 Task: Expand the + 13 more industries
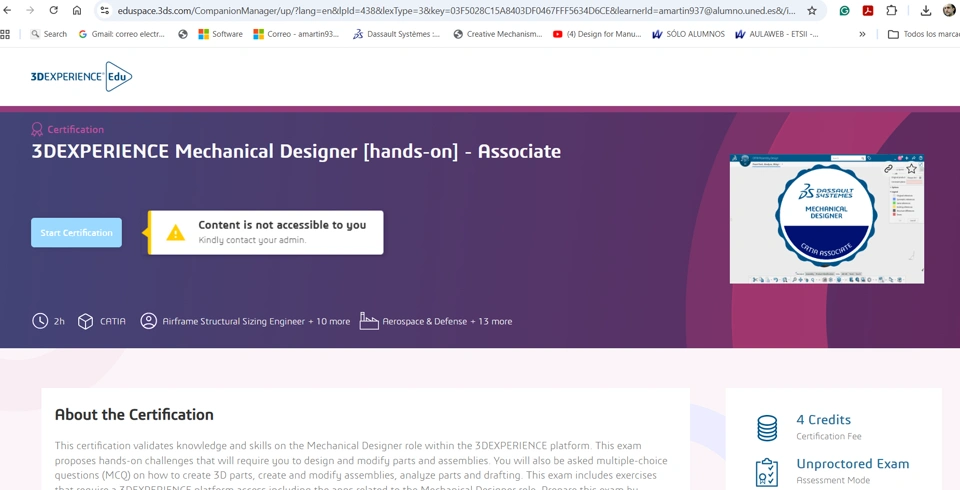(x=491, y=322)
